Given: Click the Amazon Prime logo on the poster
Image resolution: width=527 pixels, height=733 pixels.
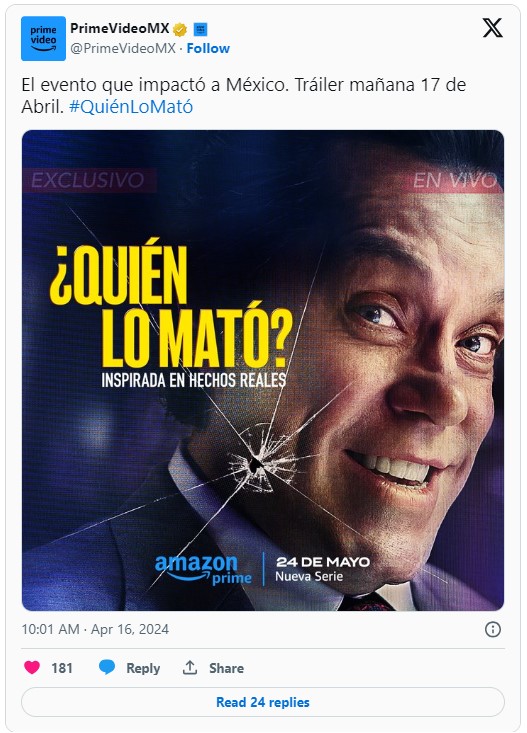Looking at the screenshot, I should (203, 569).
